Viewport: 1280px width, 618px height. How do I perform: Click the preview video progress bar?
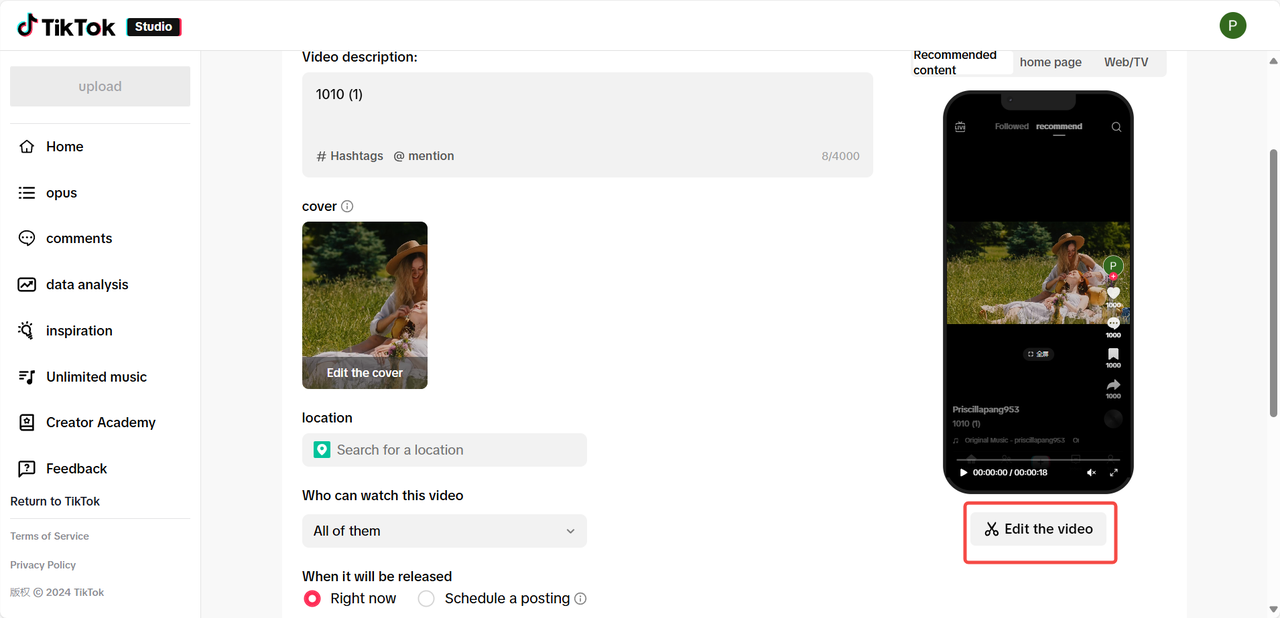[1038, 460]
